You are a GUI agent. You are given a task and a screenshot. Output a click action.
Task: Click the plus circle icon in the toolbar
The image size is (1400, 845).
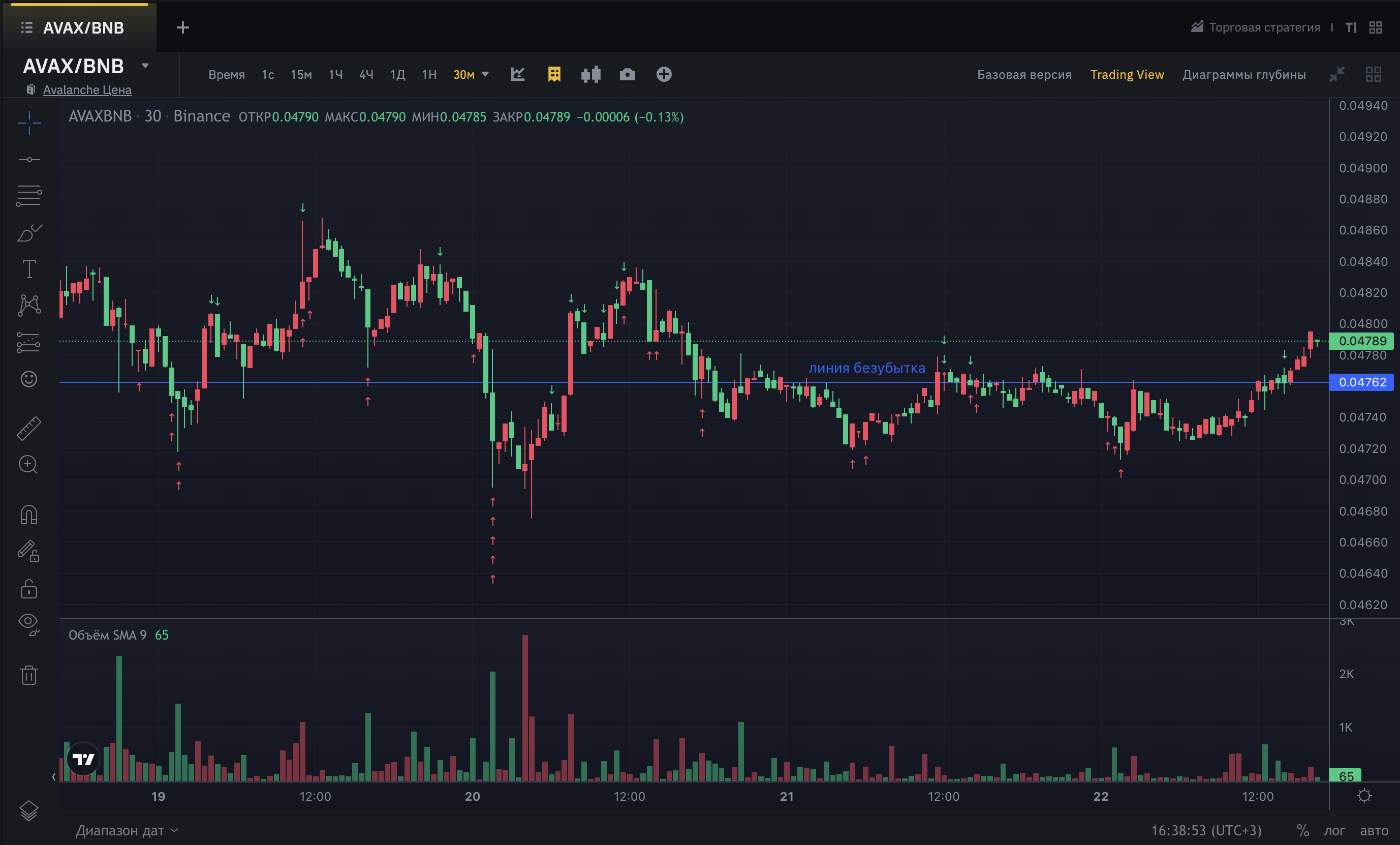coord(664,75)
